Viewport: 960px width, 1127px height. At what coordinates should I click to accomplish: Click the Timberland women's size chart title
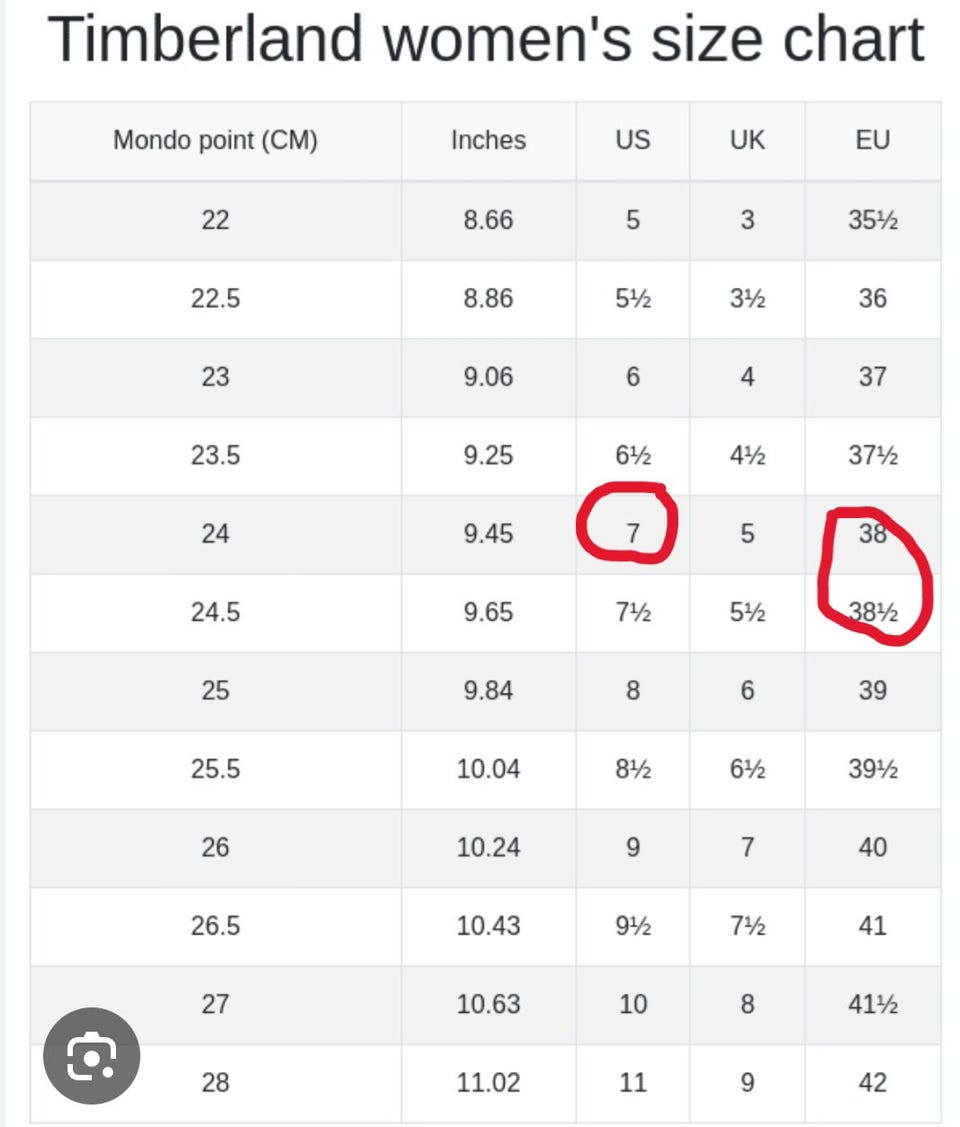(x=486, y=40)
